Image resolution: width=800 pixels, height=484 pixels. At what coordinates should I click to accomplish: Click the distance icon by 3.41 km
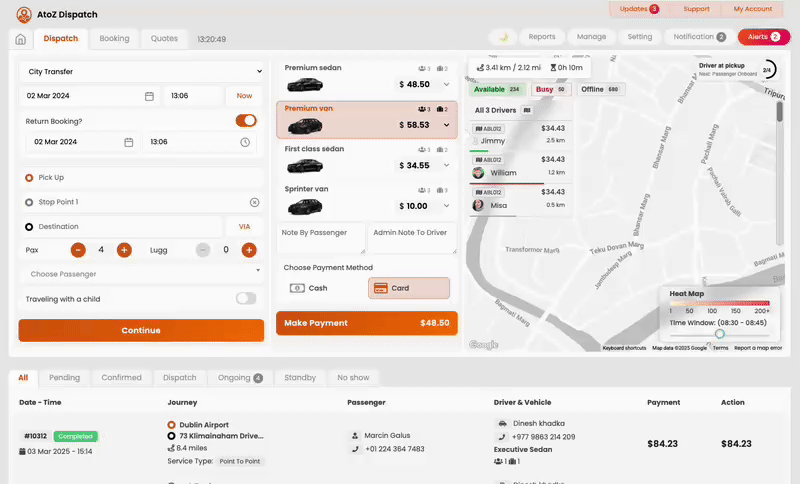click(x=480, y=67)
